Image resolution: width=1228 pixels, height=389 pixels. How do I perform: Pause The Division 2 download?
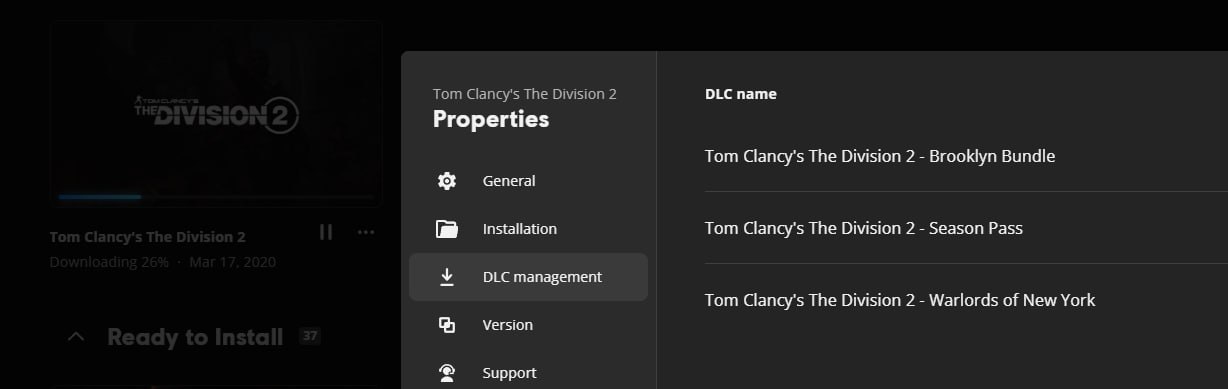pyautogui.click(x=325, y=232)
